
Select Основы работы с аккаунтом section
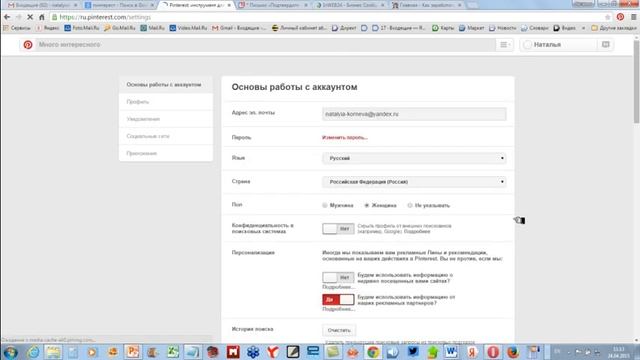coord(166,84)
